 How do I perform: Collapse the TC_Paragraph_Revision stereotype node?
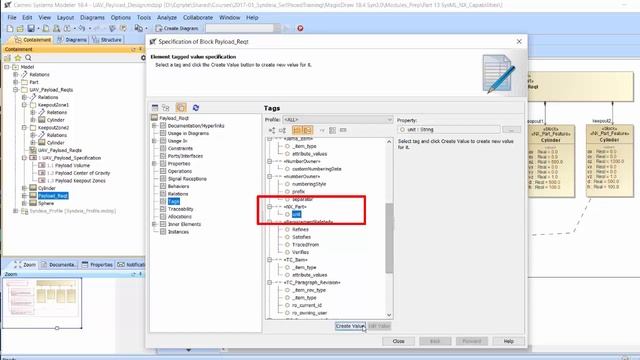pos(270,282)
